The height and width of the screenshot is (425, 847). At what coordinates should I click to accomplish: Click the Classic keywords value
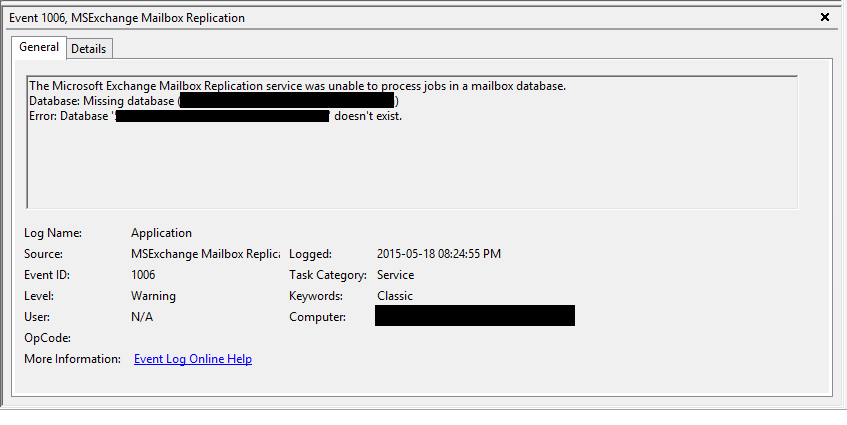(395, 296)
